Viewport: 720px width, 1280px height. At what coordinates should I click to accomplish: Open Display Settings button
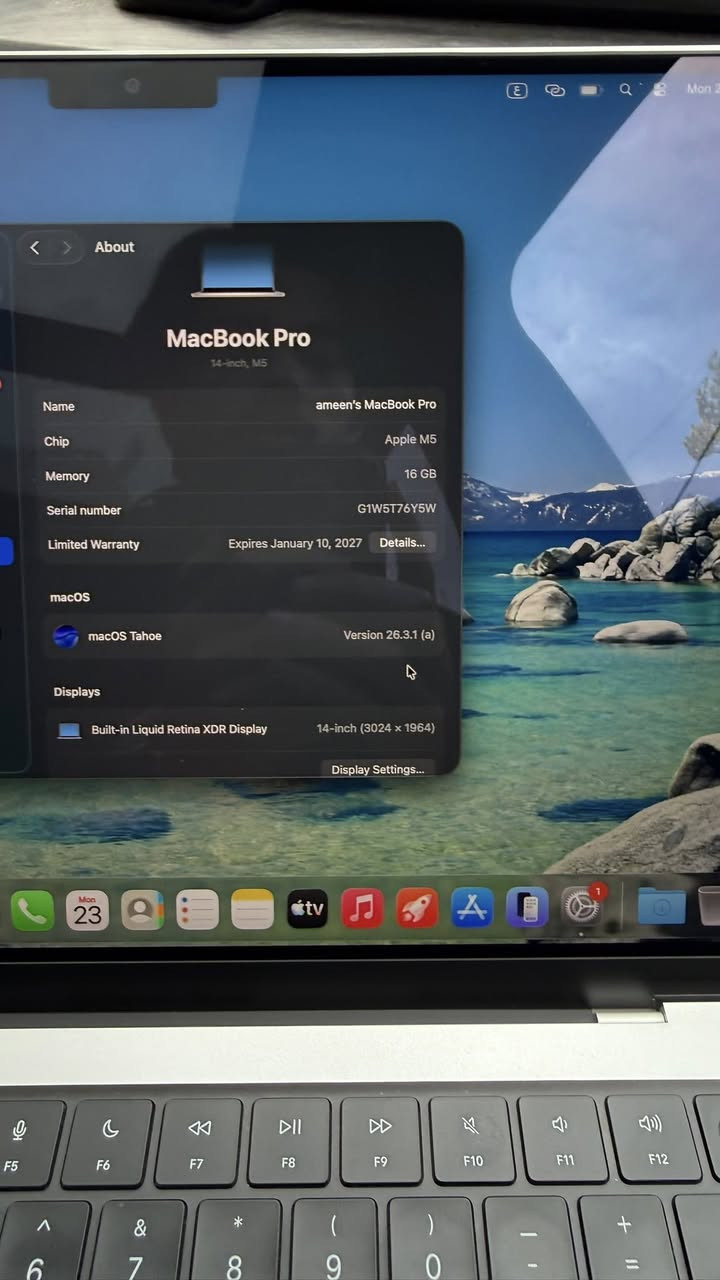click(x=378, y=769)
